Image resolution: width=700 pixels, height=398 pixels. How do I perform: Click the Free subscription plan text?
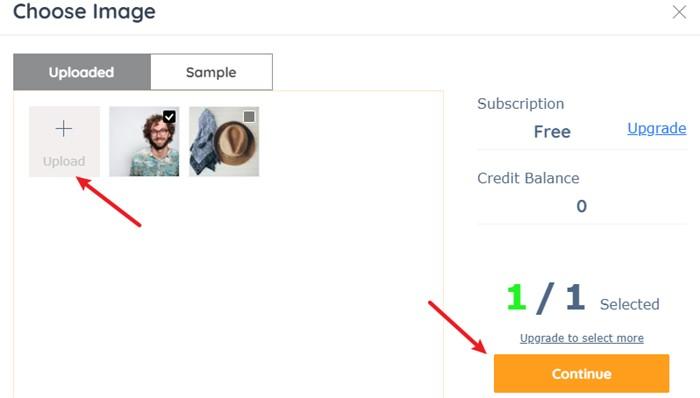pos(552,132)
